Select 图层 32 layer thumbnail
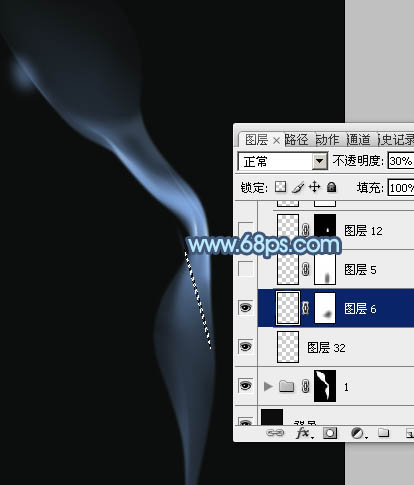The image size is (414, 485). click(x=288, y=347)
